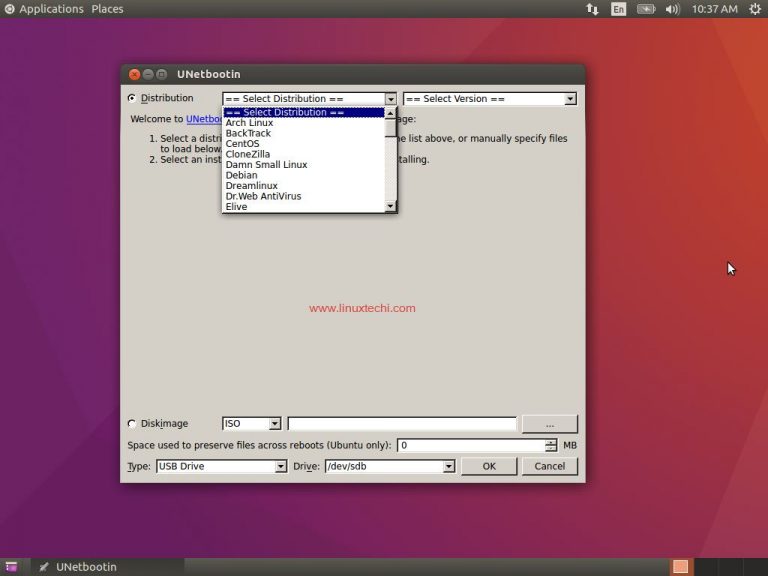Open the Drive /dev/sdb dropdown
Screen dimensions: 768x576
click(x=449, y=466)
